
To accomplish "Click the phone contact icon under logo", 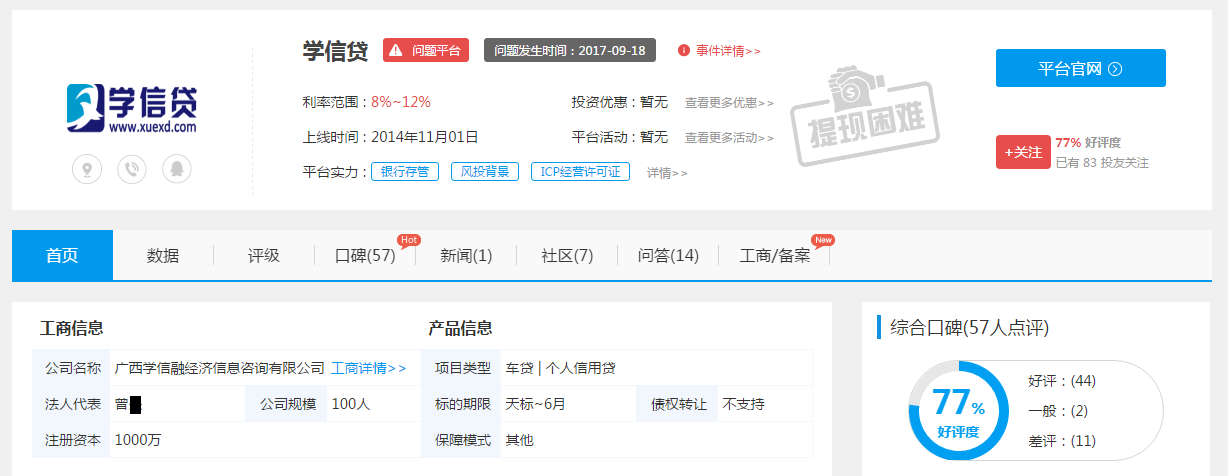I will point(132,169).
